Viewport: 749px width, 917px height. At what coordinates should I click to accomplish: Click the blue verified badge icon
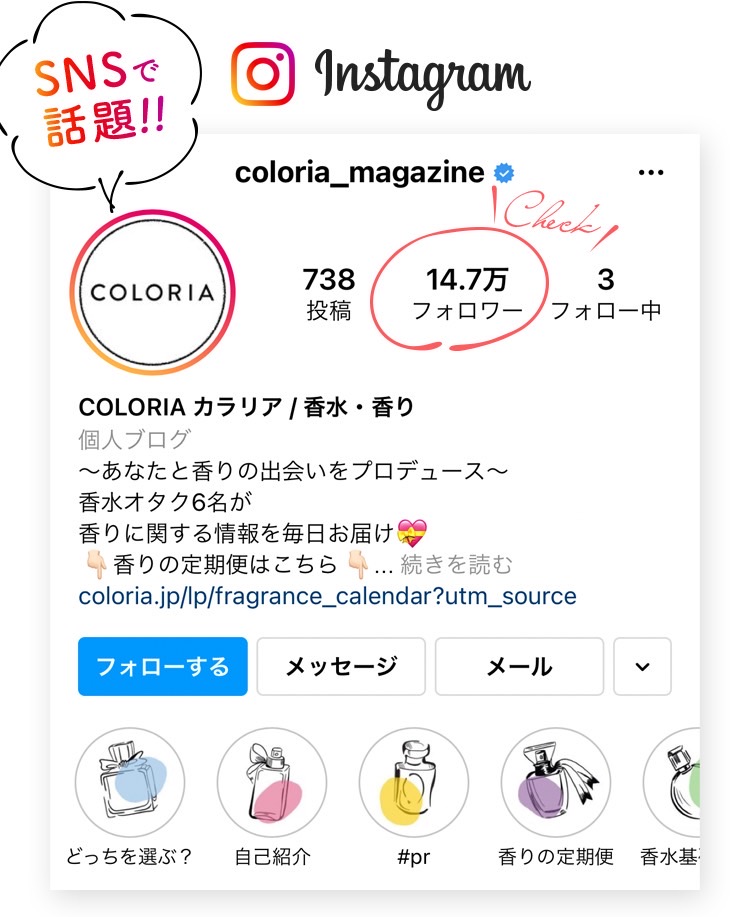pyautogui.click(x=504, y=173)
